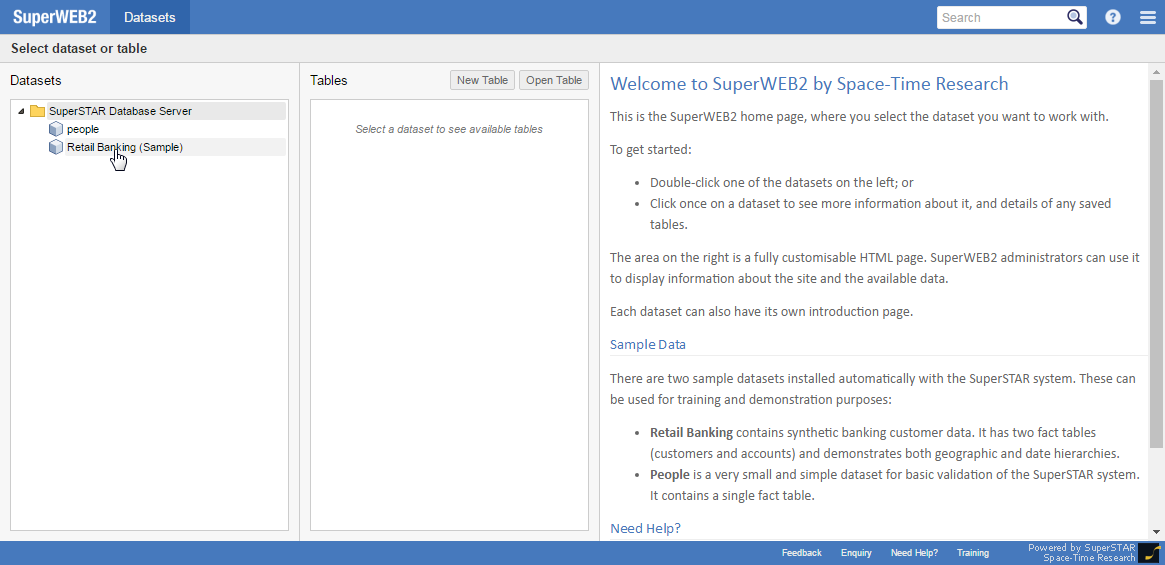
Task: Click the Space-Time Research logo icon
Action: pos(1150,553)
